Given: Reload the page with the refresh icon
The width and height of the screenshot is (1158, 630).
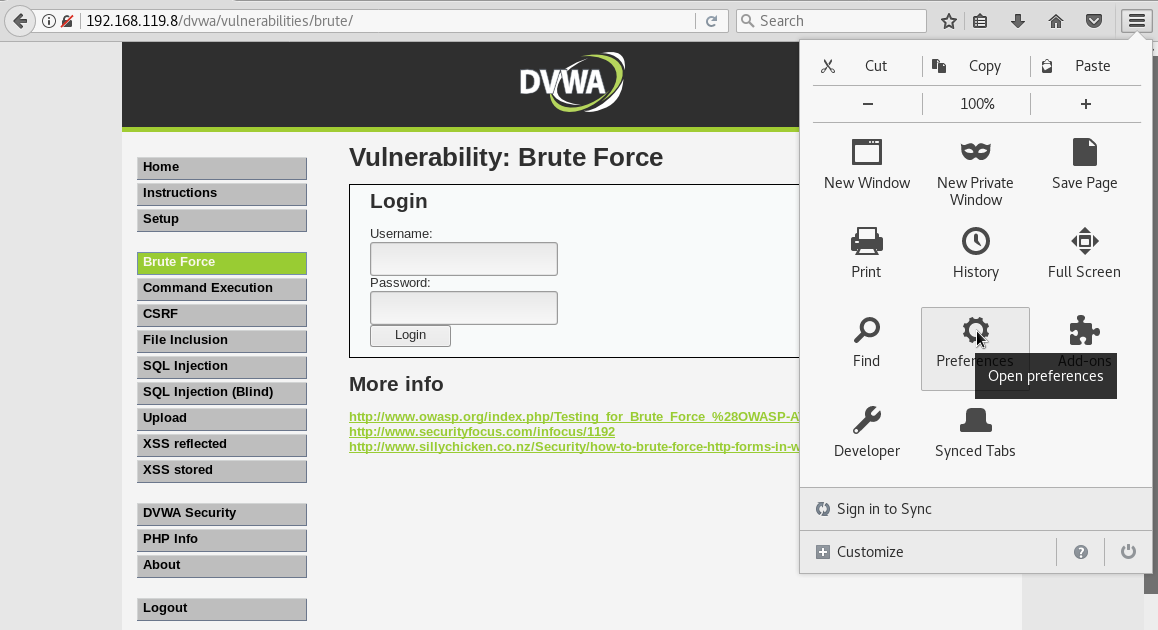Looking at the screenshot, I should tap(711, 21).
